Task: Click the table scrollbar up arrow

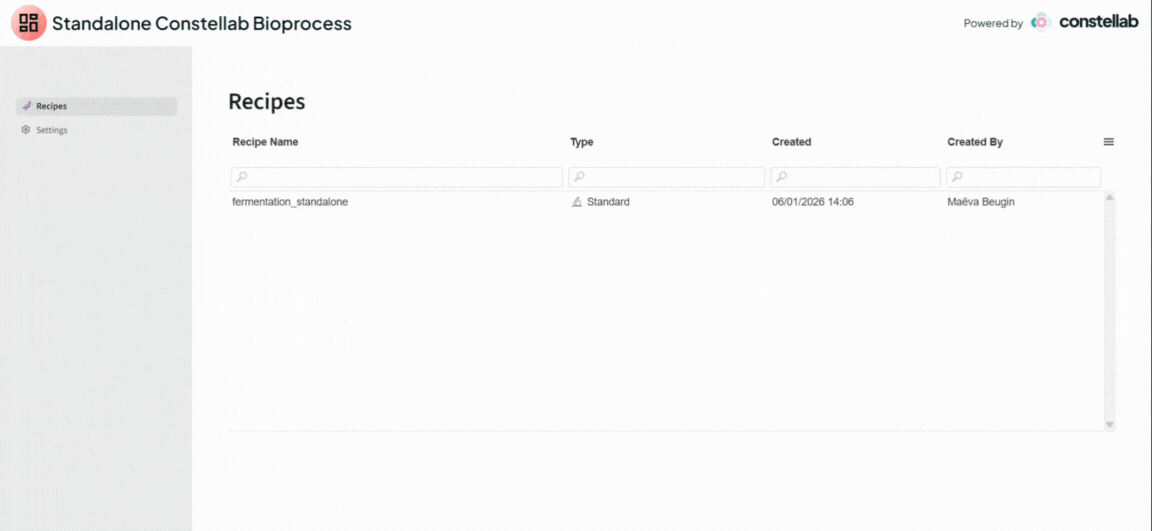Action: point(1109,198)
